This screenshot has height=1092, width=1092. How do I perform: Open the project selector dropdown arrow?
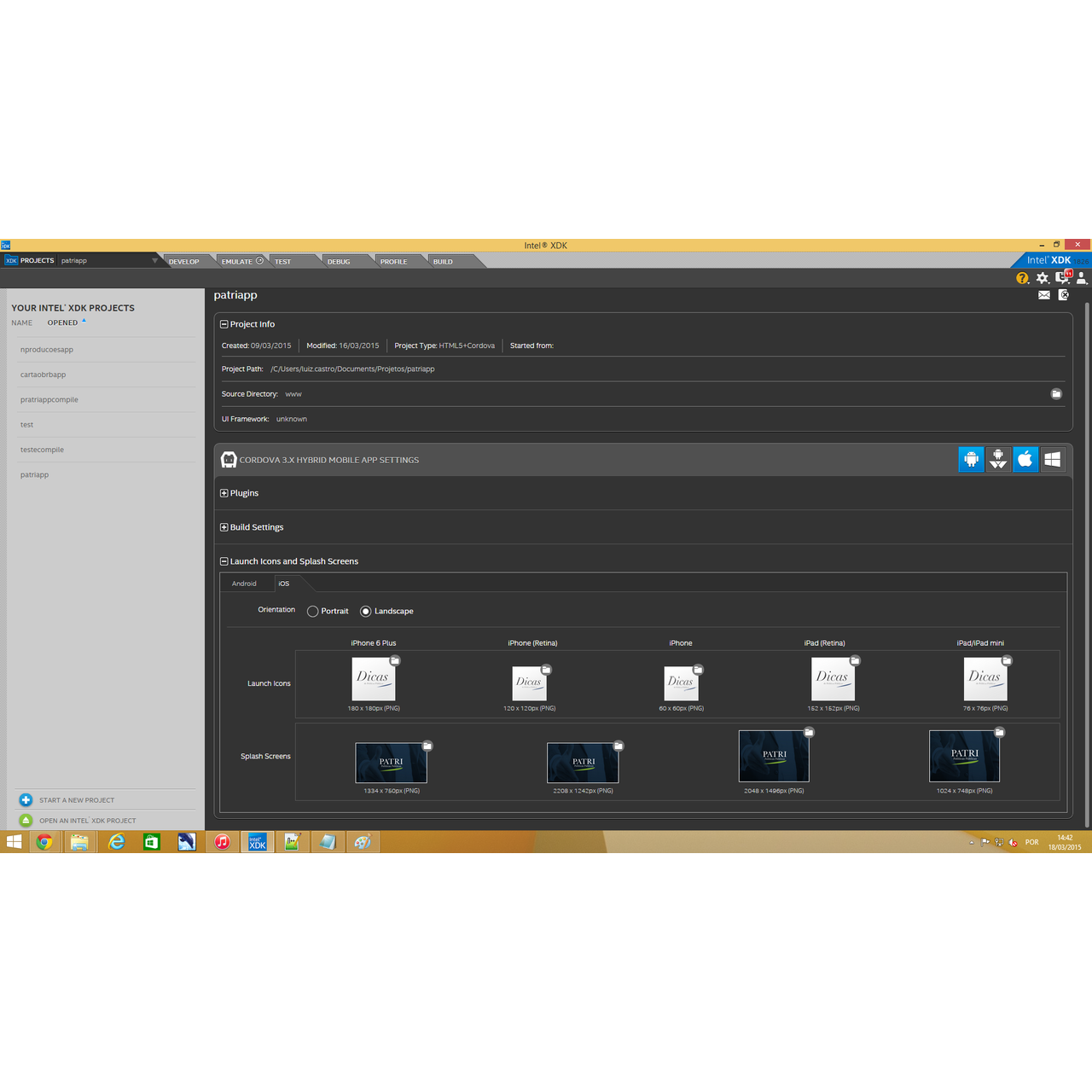pyautogui.click(x=154, y=261)
